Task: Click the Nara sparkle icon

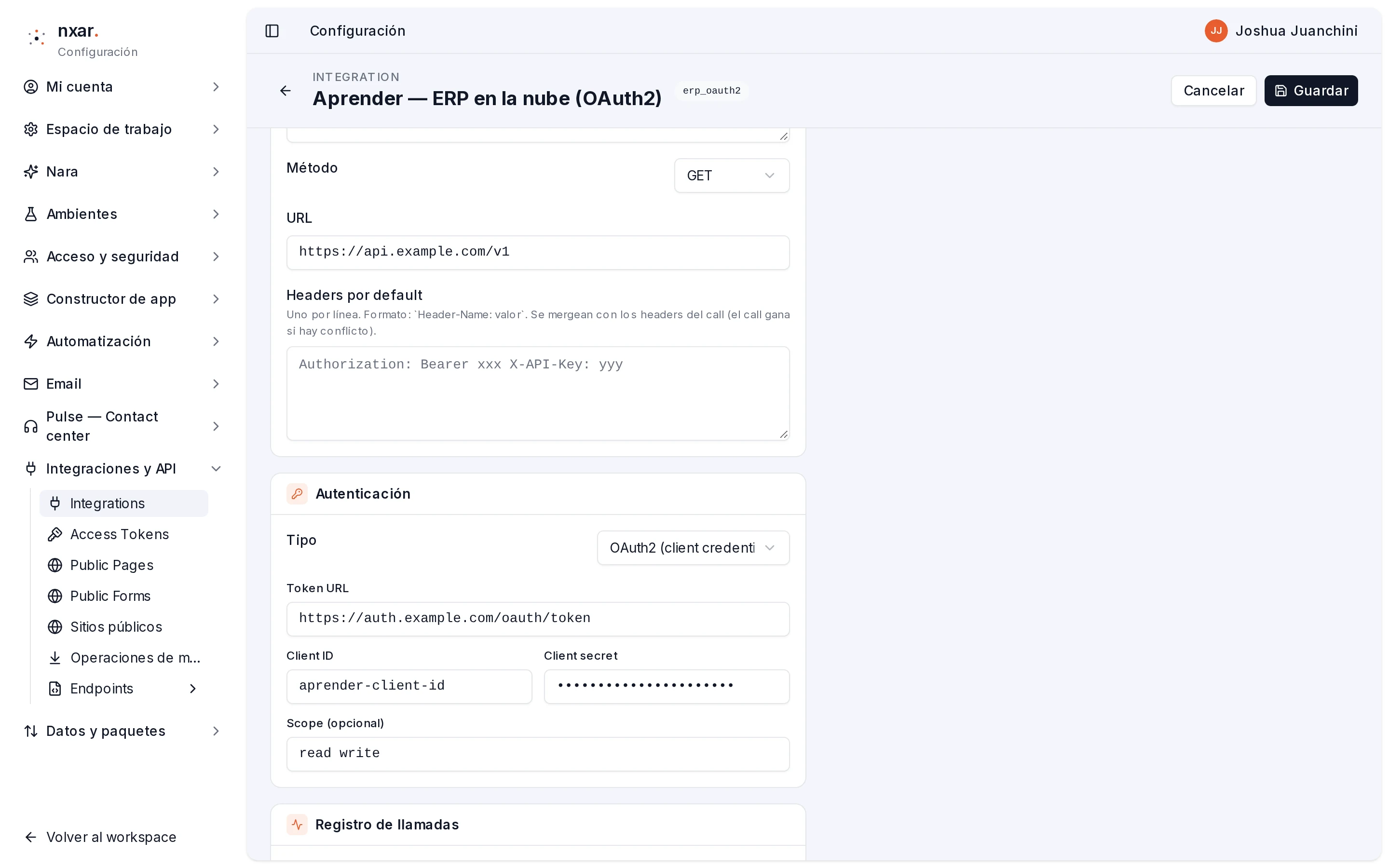Action: (31, 172)
